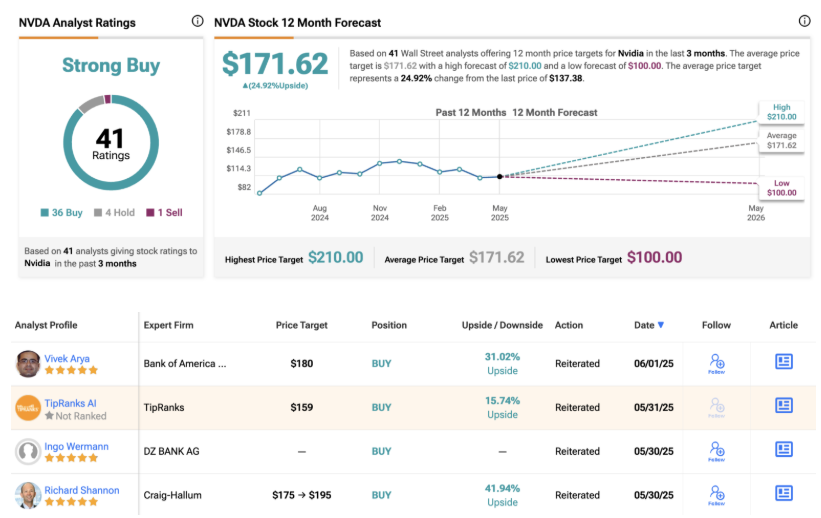Click Highest Price Target $210.00 value

[336, 257]
